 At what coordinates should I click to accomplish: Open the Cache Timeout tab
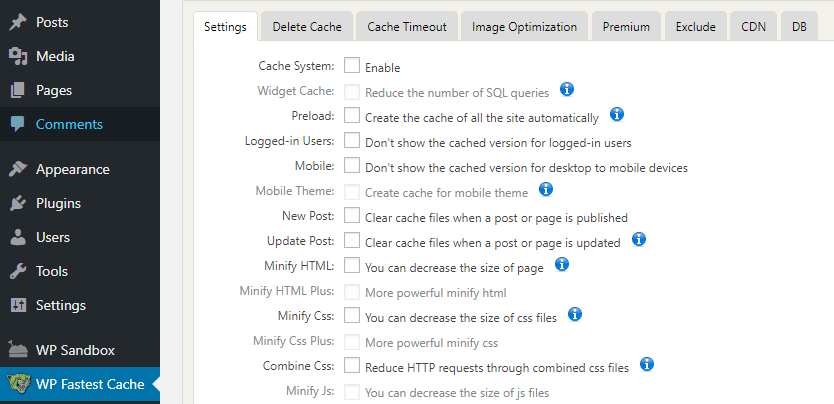click(x=407, y=27)
